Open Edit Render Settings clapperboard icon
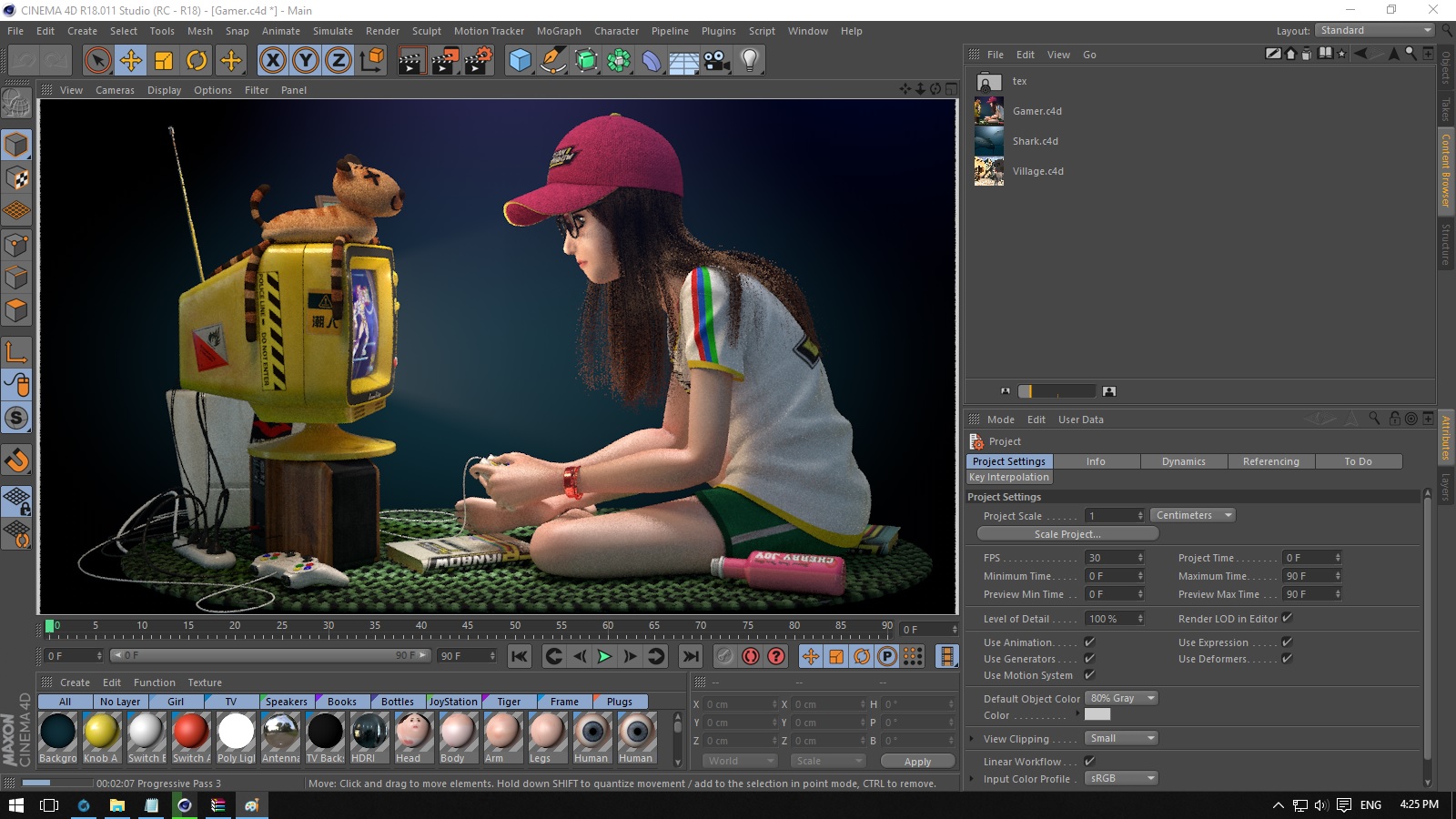This screenshot has height=819, width=1456. pyautogui.click(x=479, y=61)
